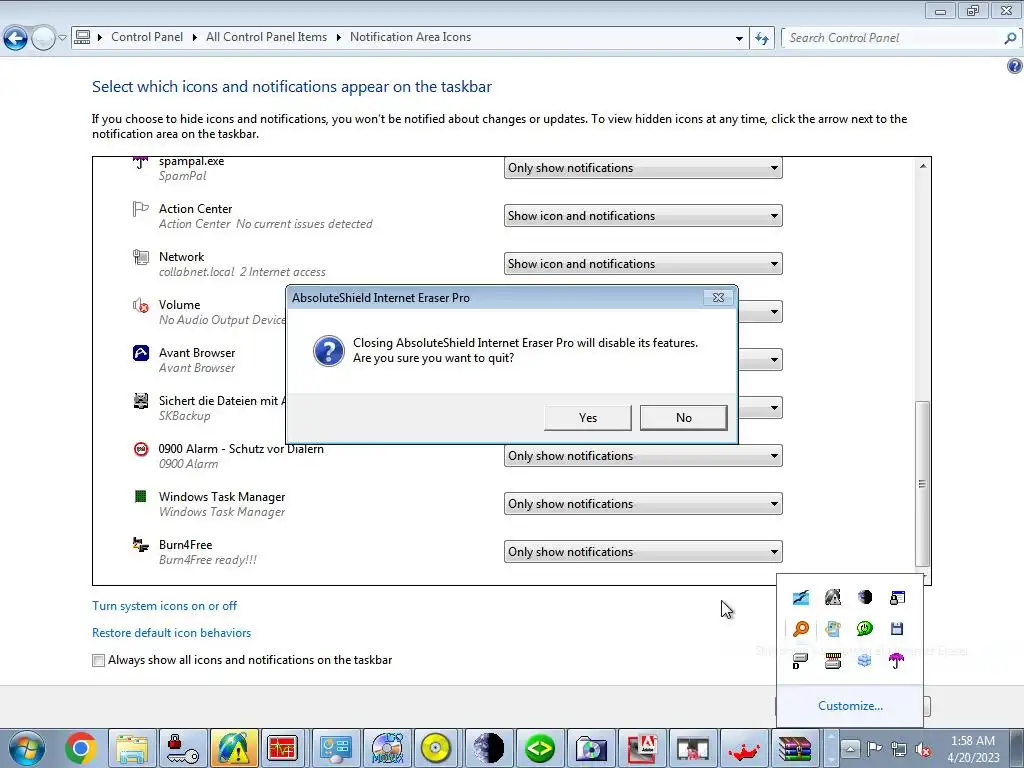Open Windows Task Manager behavior dropdown
The width and height of the screenshot is (1024, 768).
643,504
